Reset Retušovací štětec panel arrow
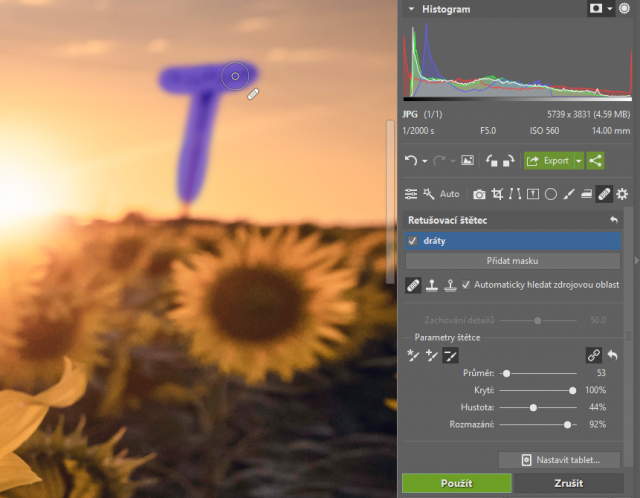Viewport: 640px width, 498px height. coord(614,220)
